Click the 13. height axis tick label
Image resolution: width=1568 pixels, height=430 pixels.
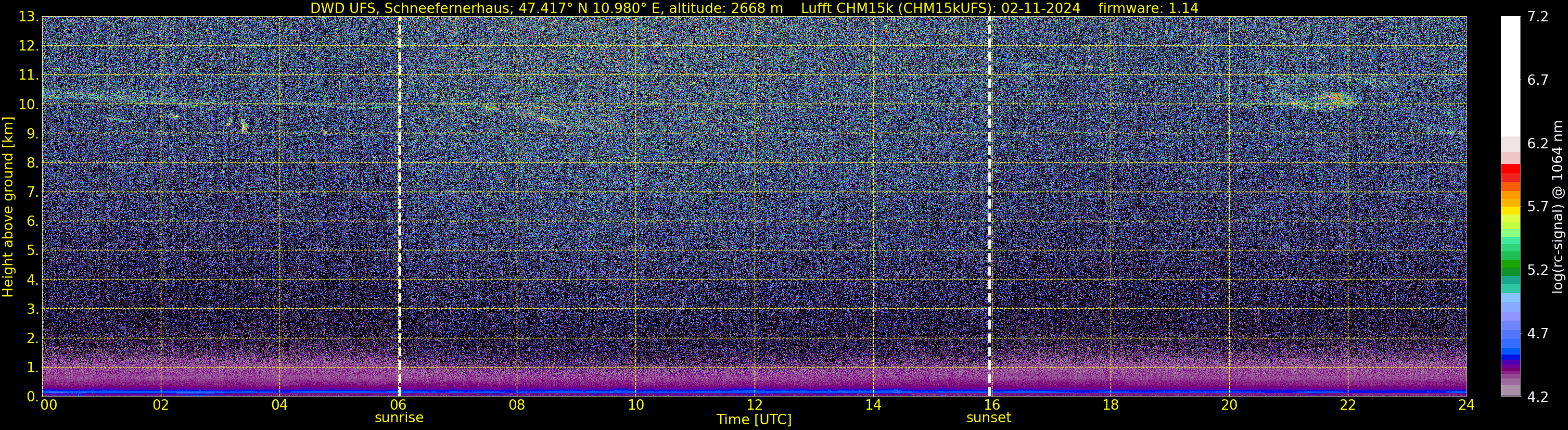tap(29, 17)
